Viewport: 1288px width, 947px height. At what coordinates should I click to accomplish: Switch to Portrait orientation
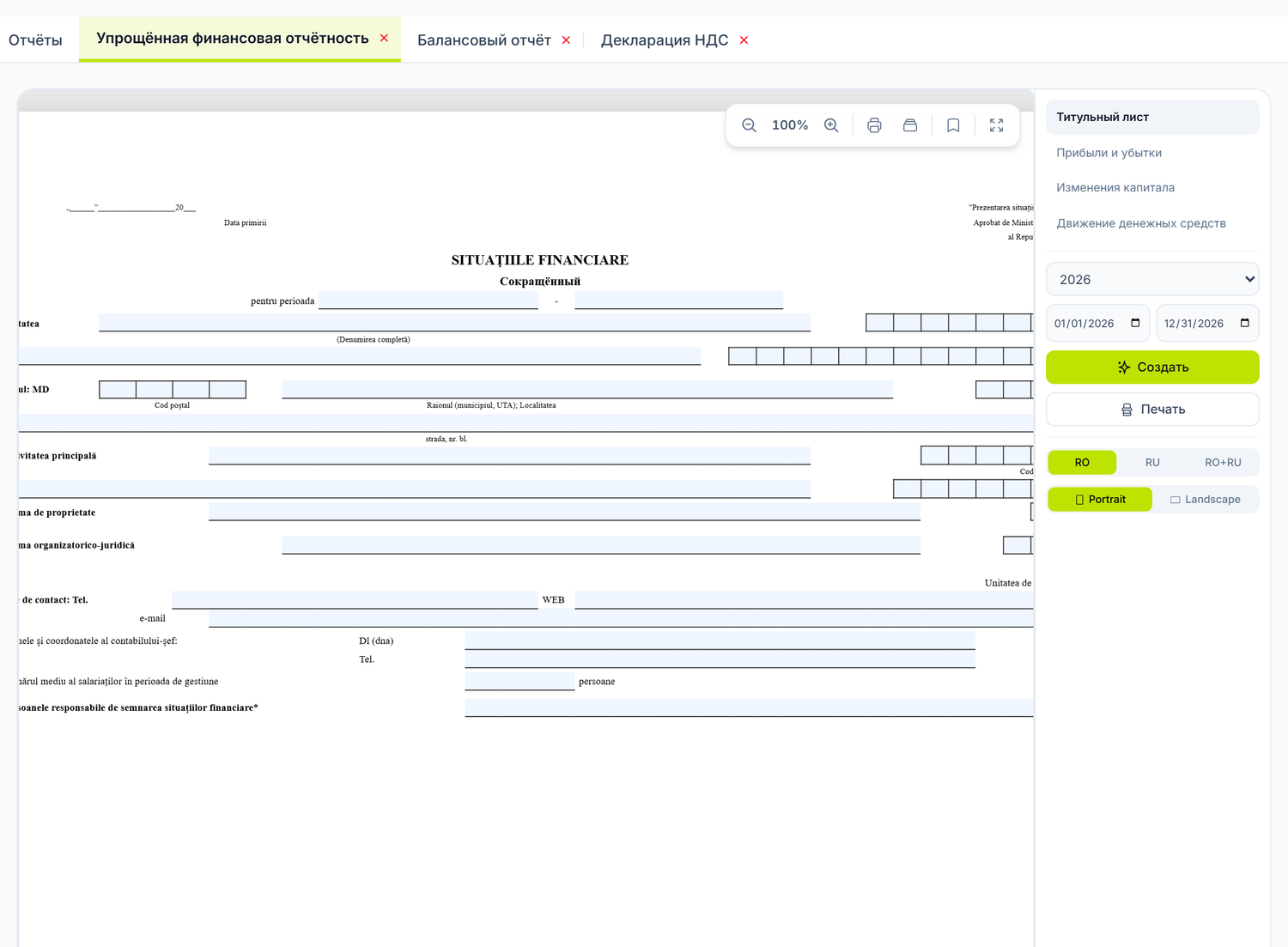tap(1100, 500)
